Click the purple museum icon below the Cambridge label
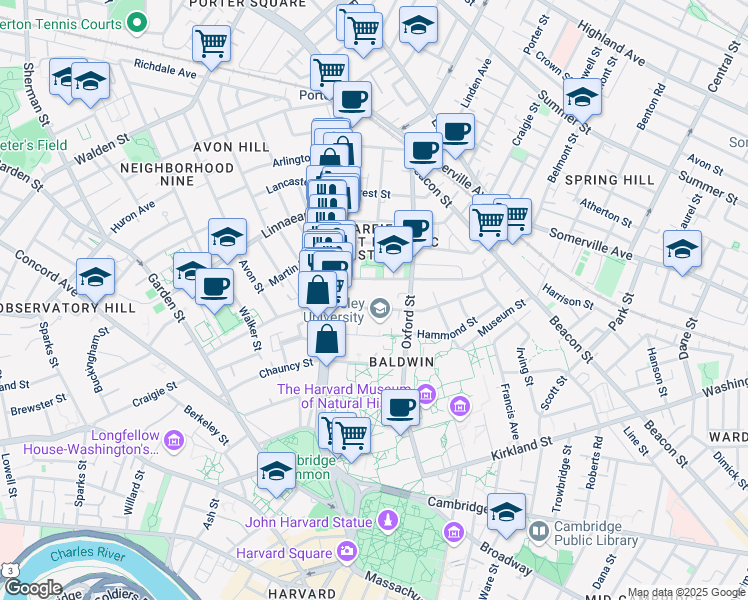This screenshot has height=600, width=748. 454,532
